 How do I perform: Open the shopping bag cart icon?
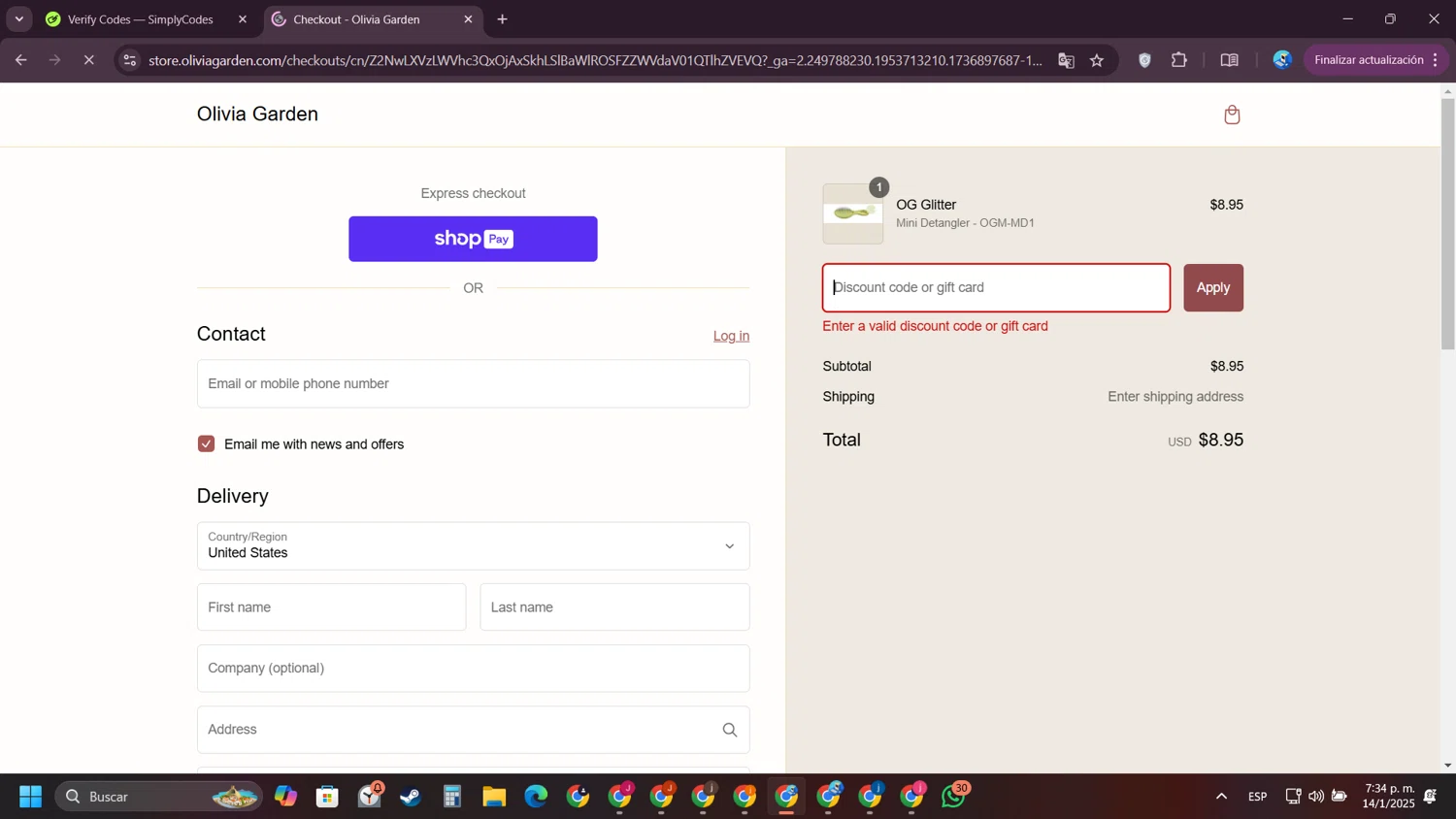[1232, 115]
